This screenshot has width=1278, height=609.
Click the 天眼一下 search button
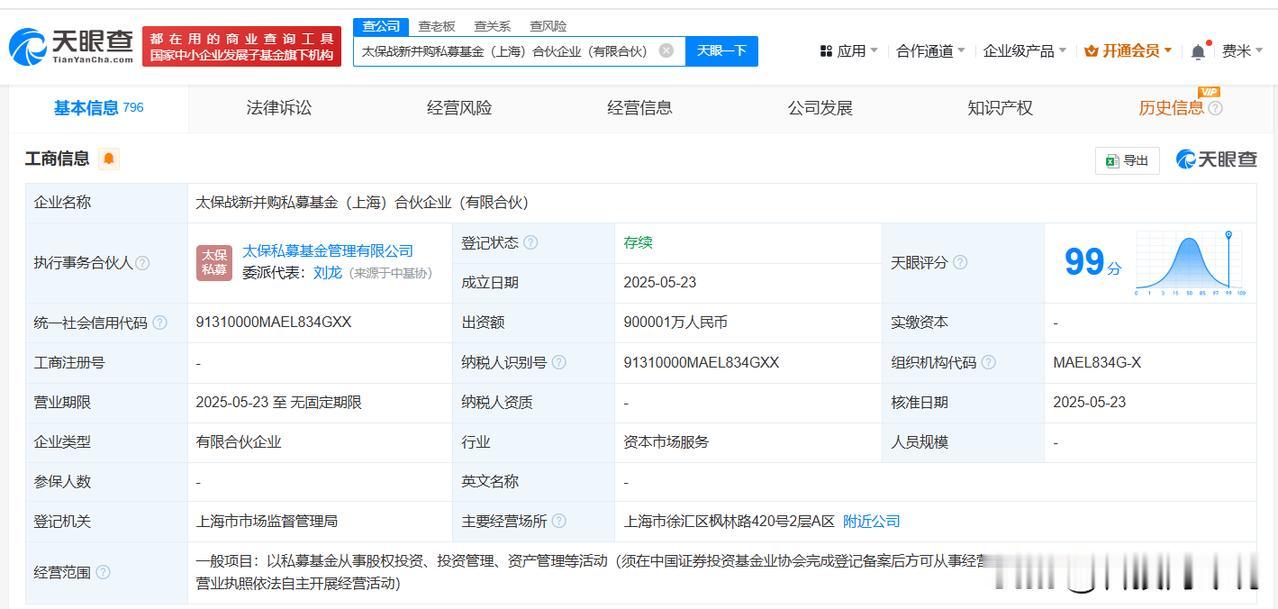722,51
